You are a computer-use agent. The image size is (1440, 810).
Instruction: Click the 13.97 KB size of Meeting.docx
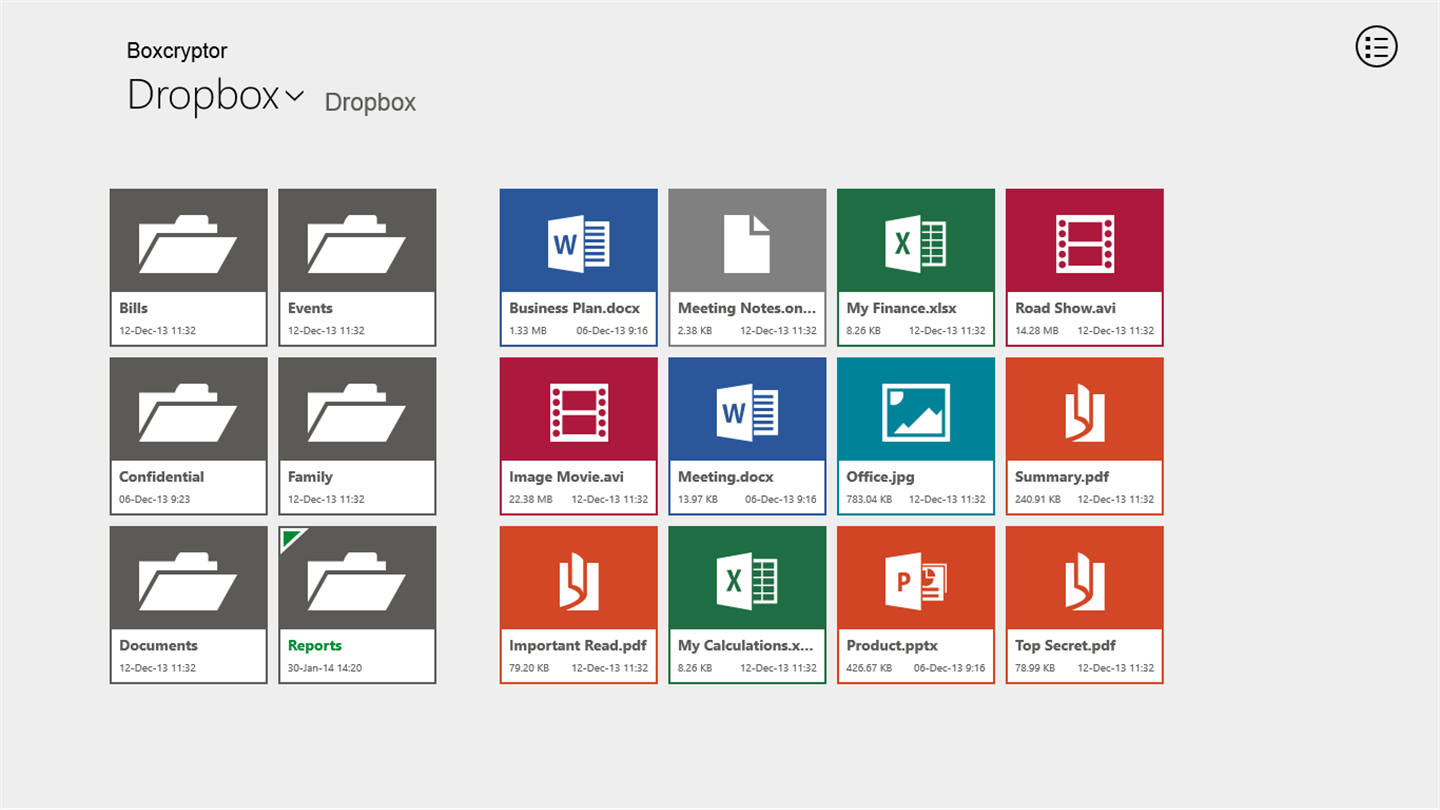pyautogui.click(x=698, y=500)
